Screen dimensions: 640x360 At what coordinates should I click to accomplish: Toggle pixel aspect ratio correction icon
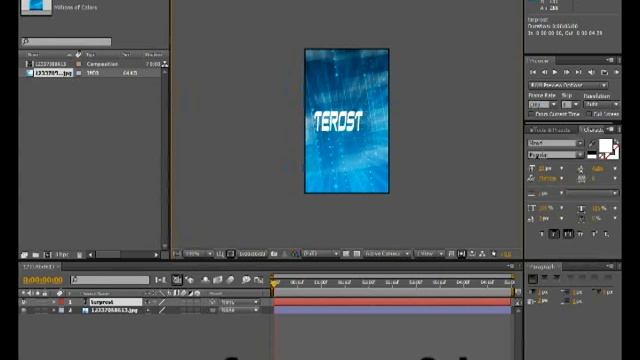pyautogui.click(x=451, y=254)
